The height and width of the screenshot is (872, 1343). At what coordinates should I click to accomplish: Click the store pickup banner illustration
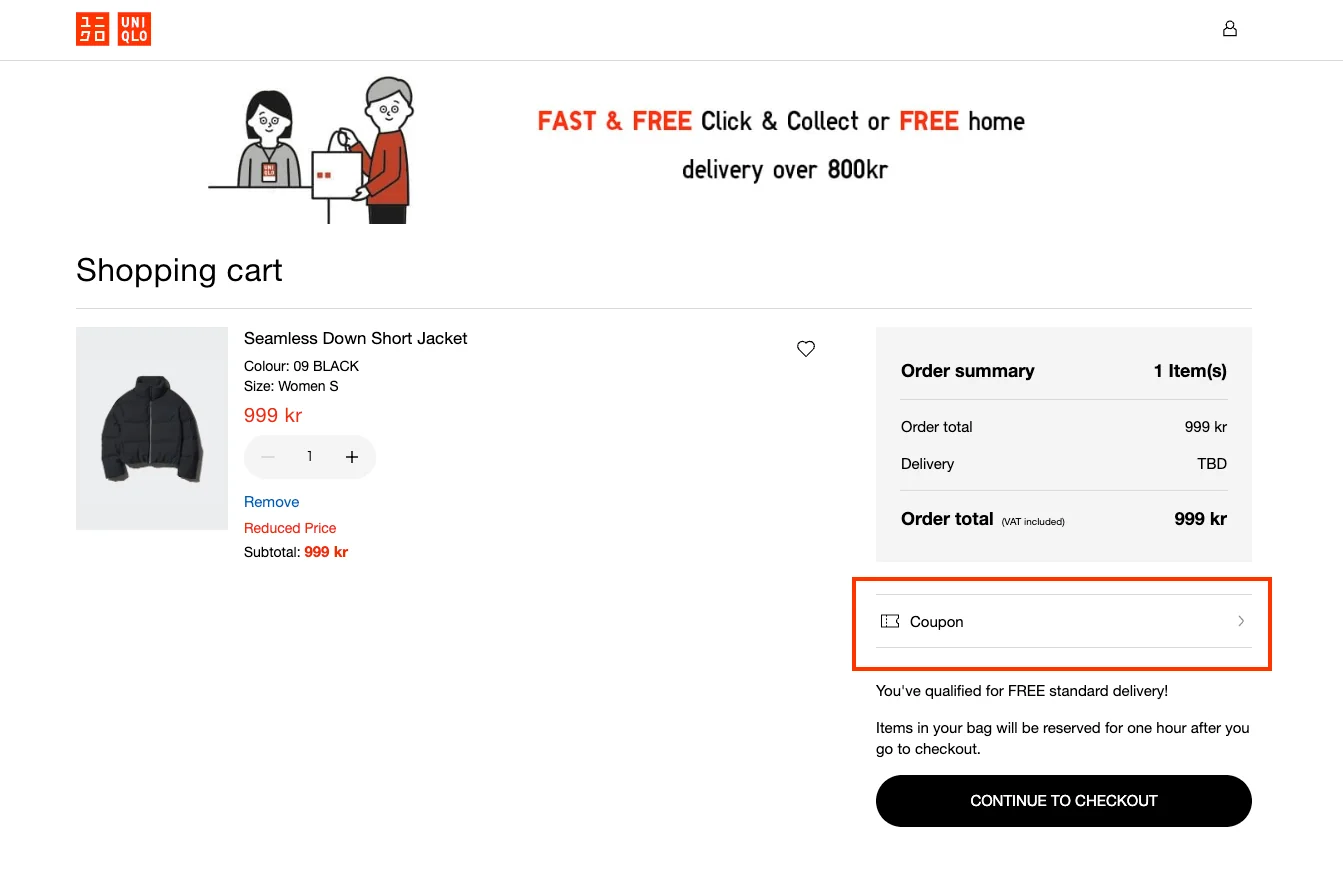[x=312, y=150]
